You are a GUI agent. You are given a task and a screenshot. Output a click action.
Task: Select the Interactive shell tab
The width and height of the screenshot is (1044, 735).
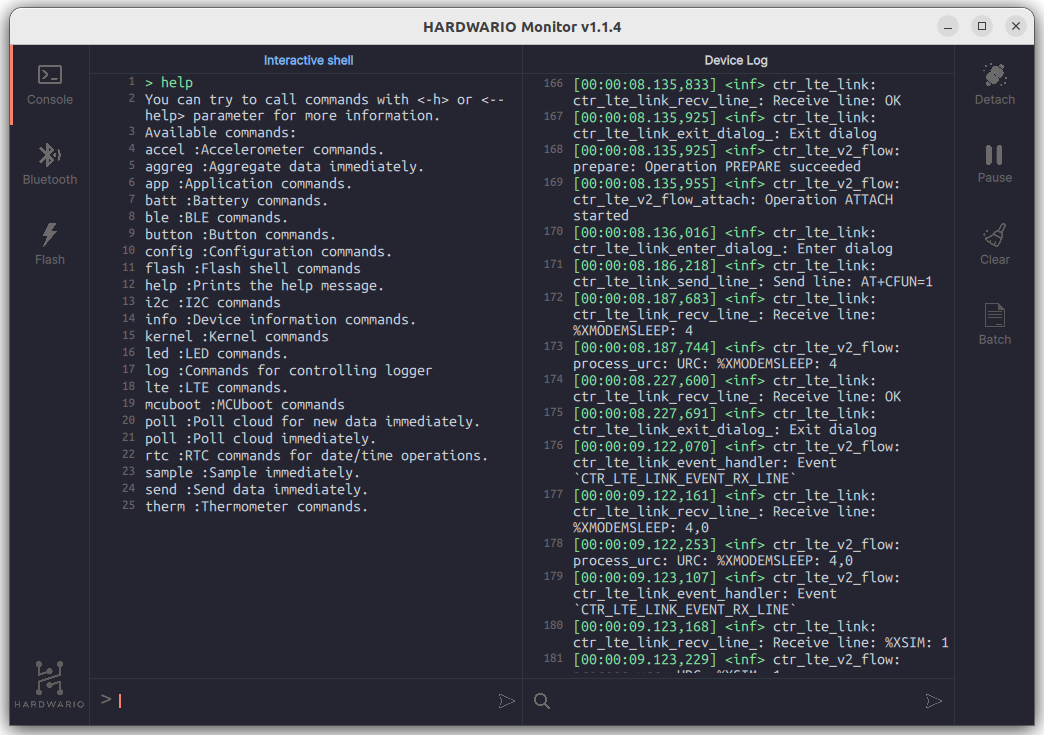point(308,60)
